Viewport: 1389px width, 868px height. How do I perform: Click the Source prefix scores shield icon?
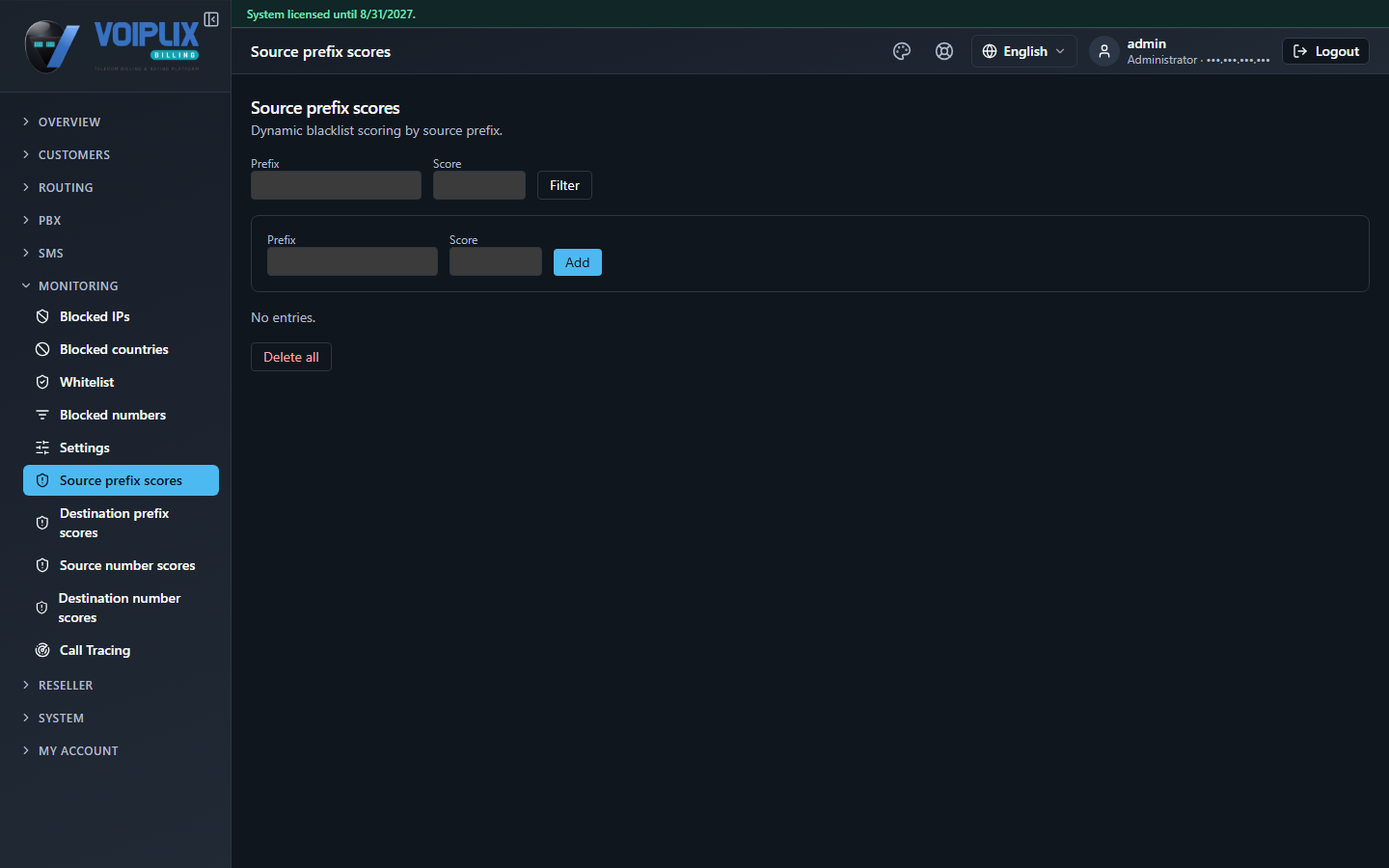(42, 480)
